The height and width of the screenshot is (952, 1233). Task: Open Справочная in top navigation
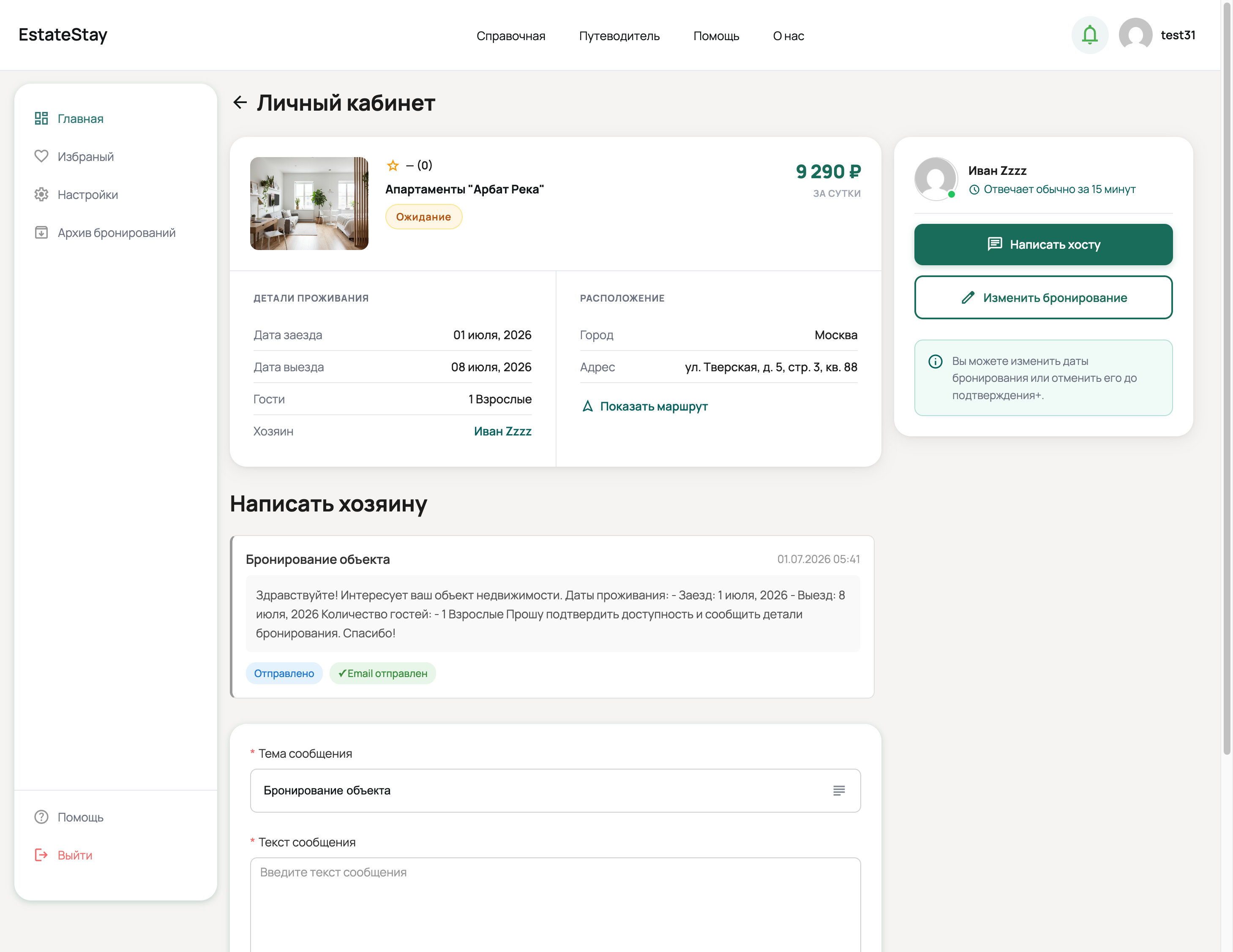coord(511,36)
